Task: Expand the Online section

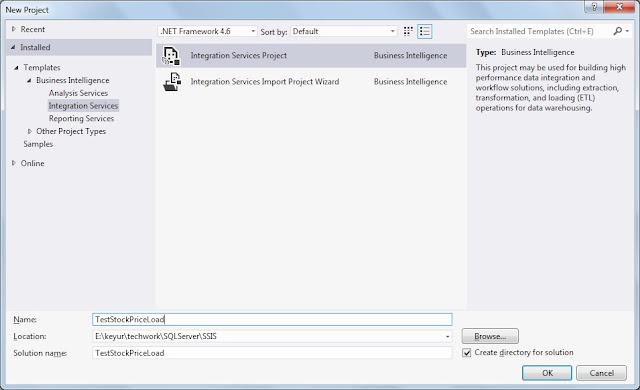Action: tap(13, 163)
